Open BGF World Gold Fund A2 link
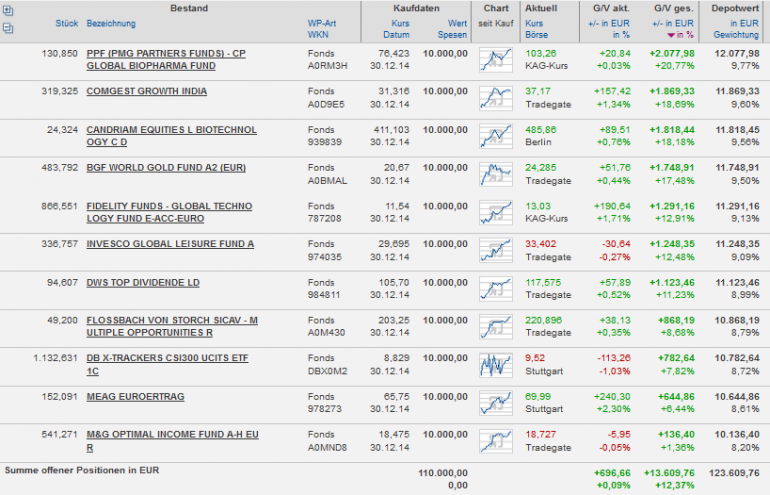770x495 pixels. (166, 167)
